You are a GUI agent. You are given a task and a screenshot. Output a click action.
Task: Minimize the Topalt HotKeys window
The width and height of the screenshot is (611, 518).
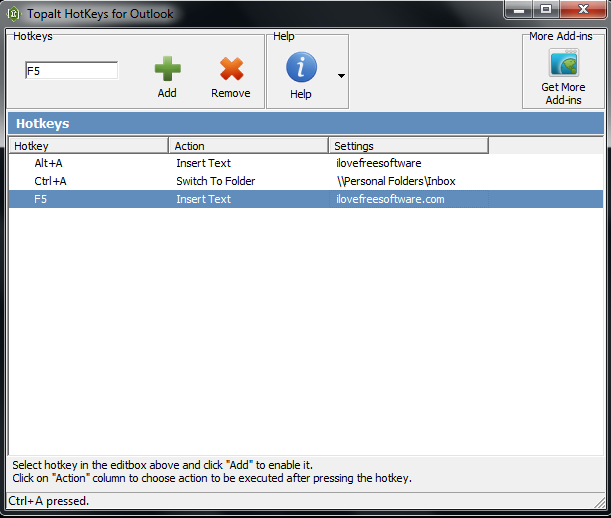point(519,9)
